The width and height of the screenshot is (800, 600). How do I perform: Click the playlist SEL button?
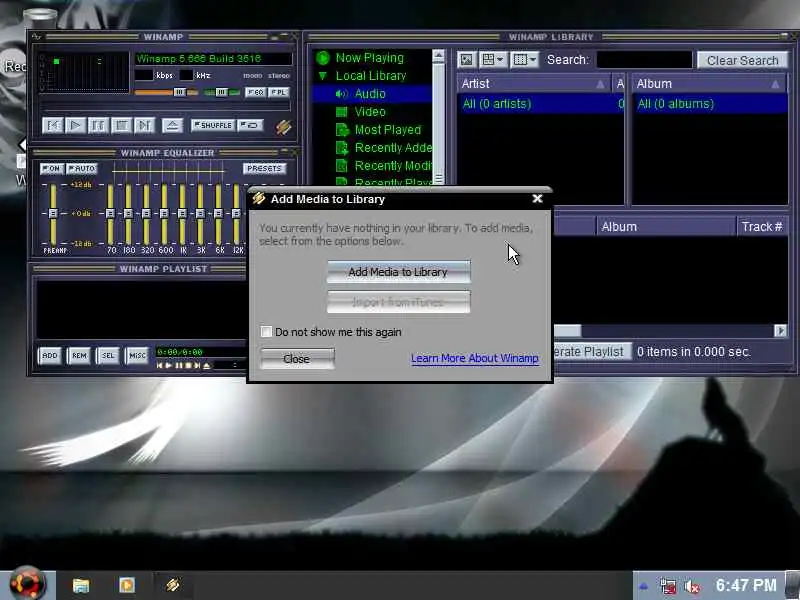pyautogui.click(x=108, y=356)
